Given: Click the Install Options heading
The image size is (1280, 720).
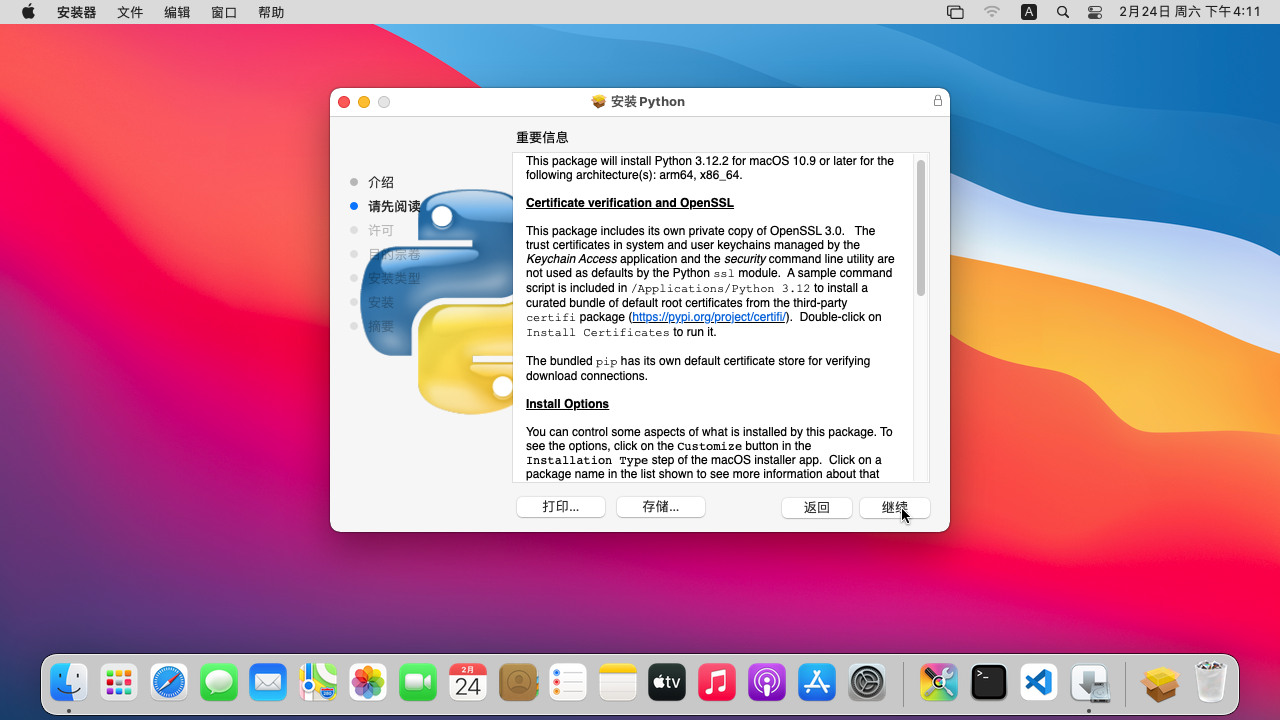Looking at the screenshot, I should [x=567, y=404].
